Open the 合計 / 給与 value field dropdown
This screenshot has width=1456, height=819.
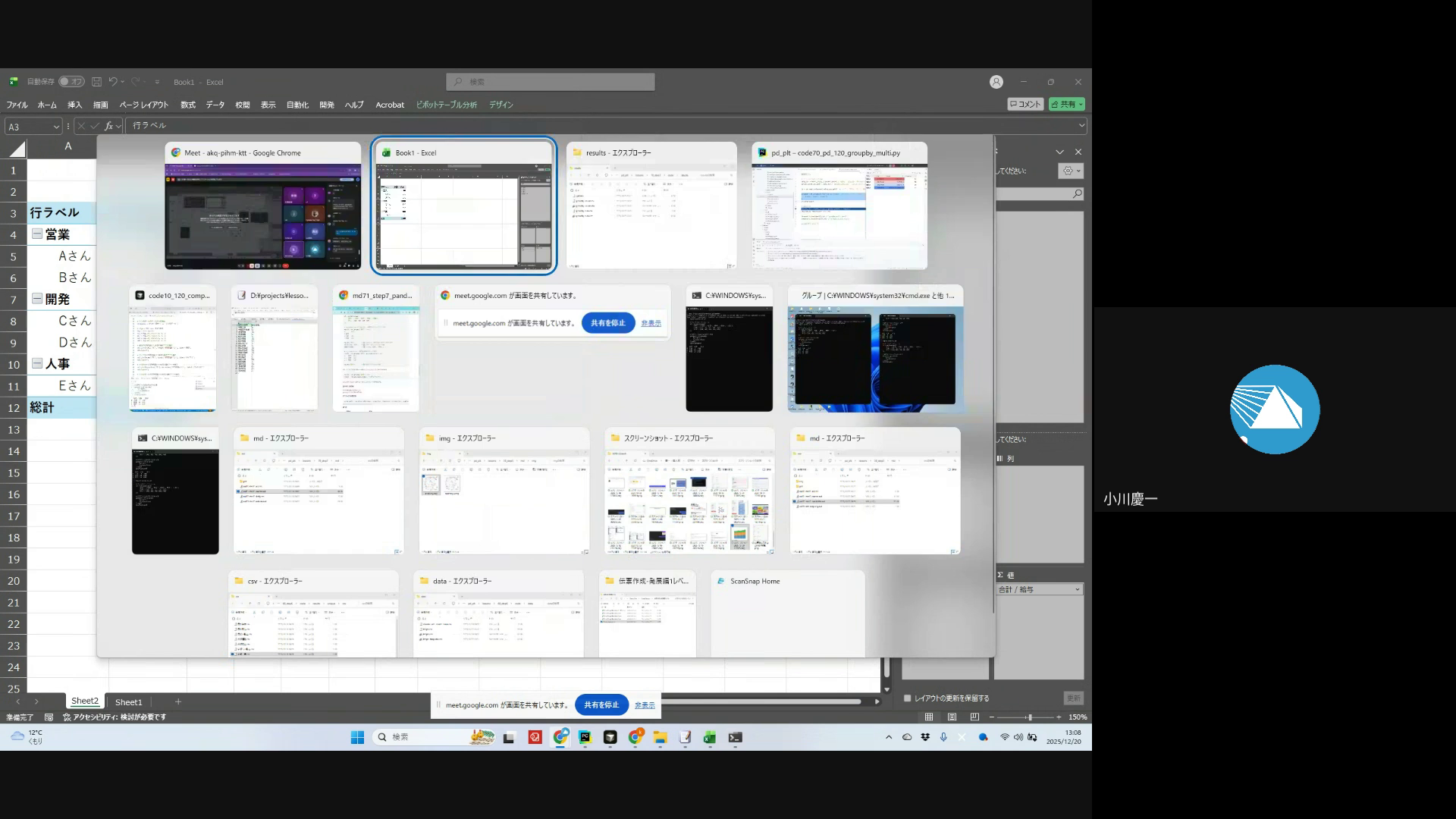(1077, 589)
